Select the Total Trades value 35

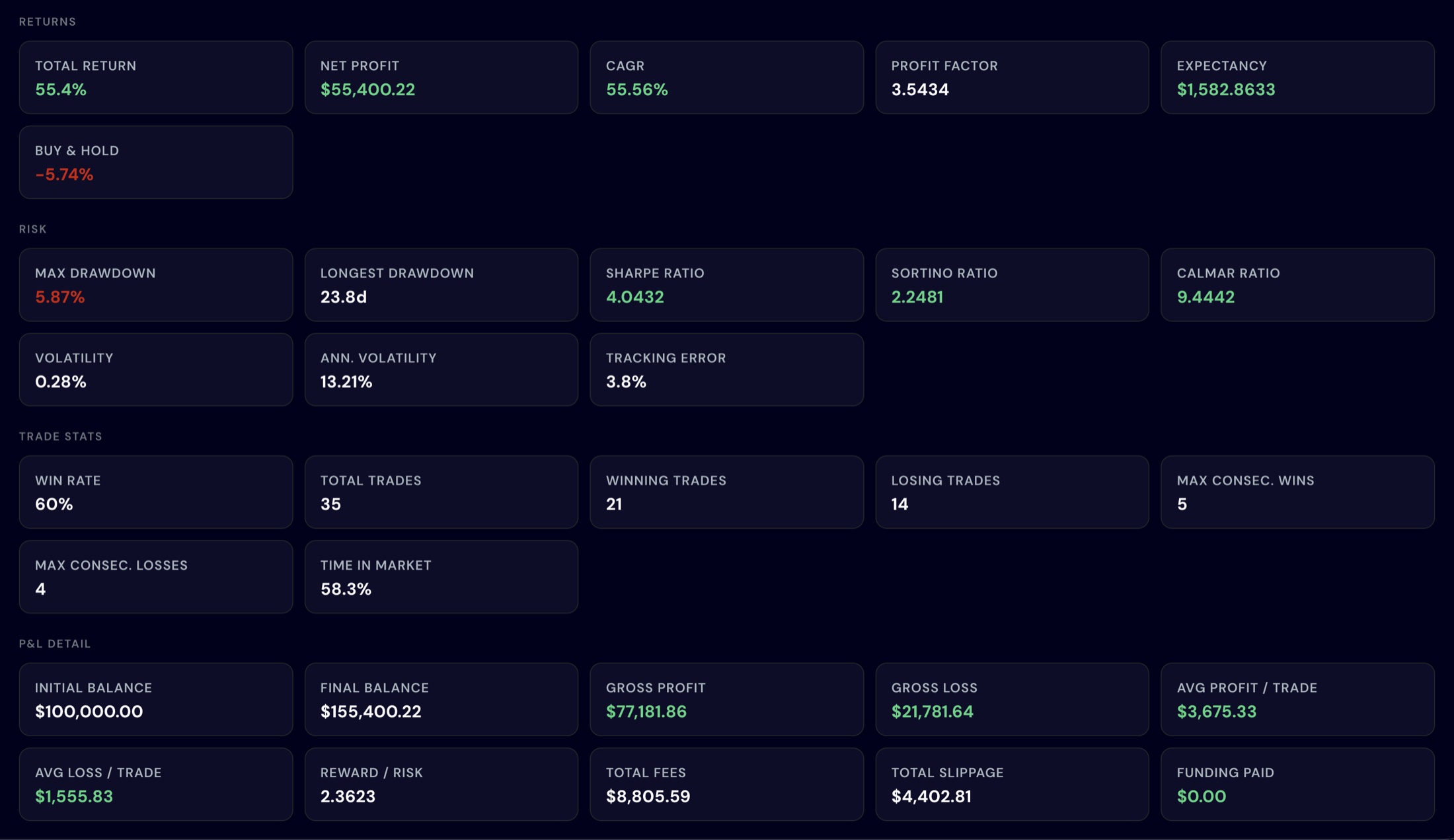(330, 504)
